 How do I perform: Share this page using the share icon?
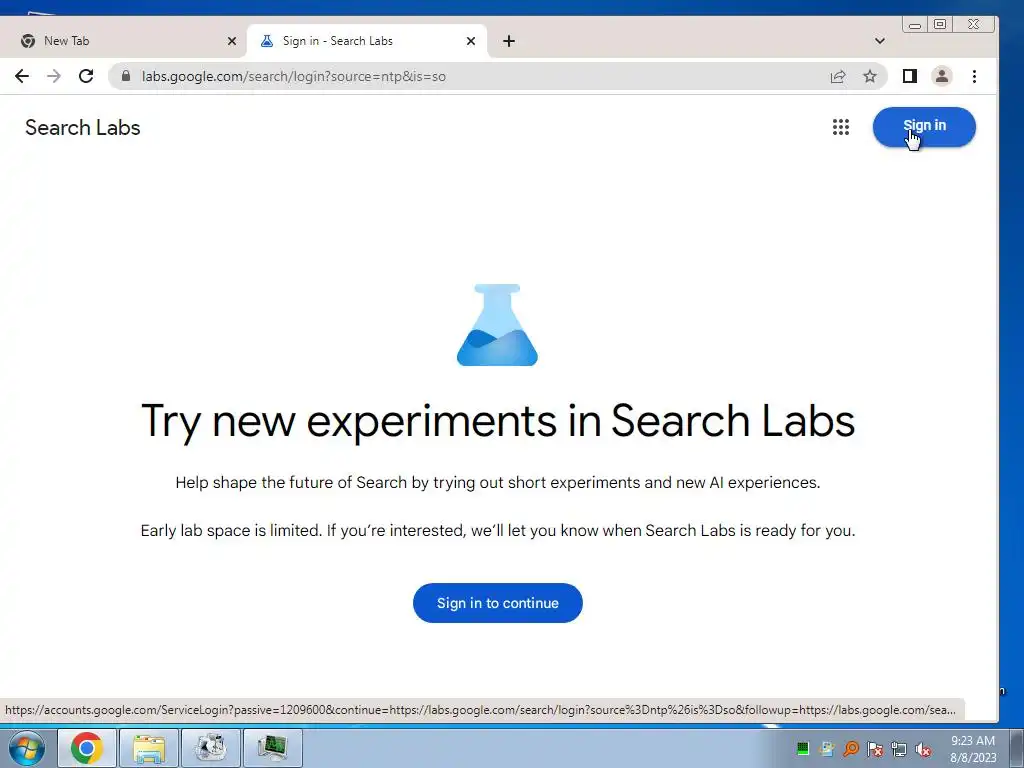(838, 76)
